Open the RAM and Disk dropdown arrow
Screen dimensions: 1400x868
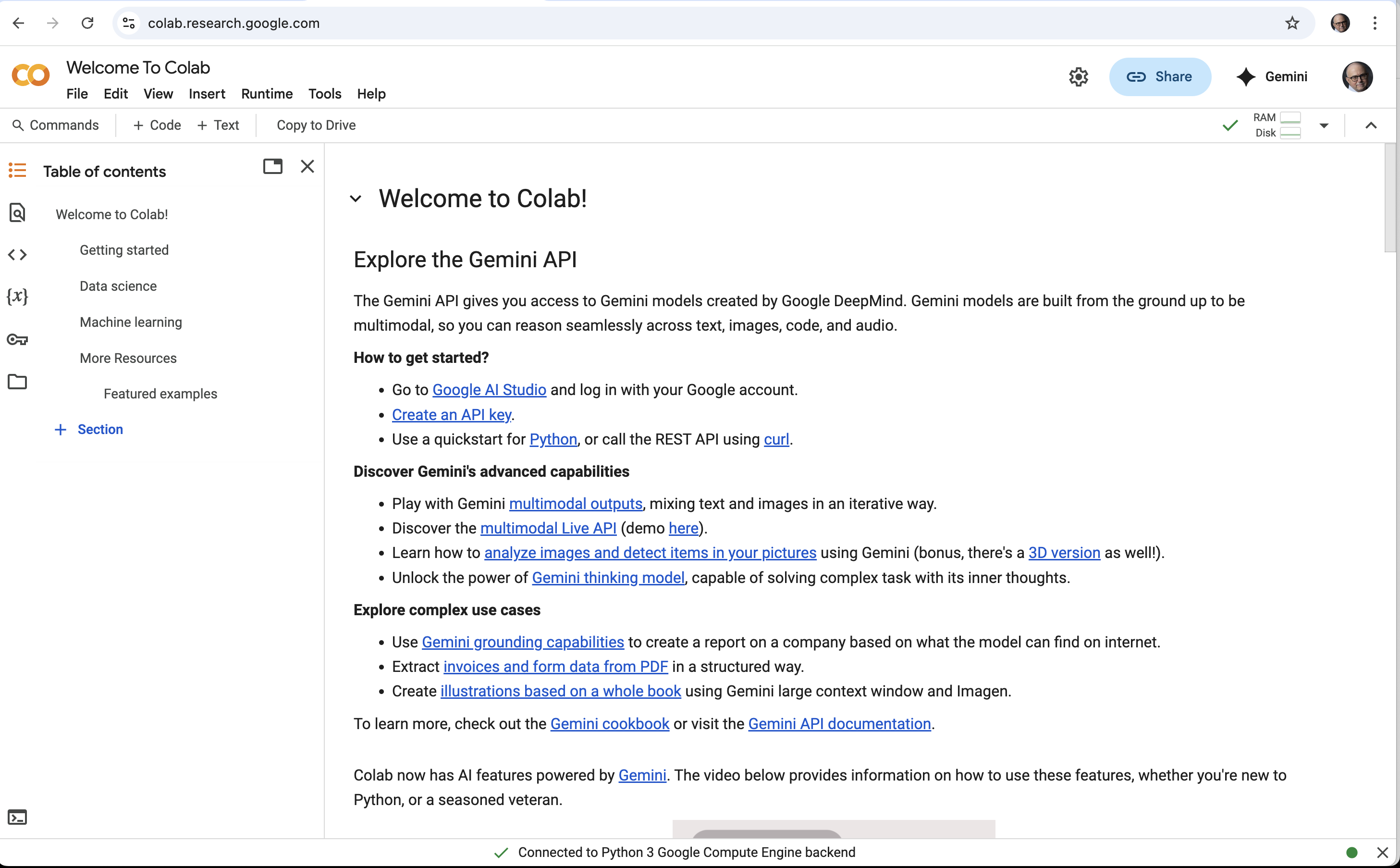(x=1324, y=125)
